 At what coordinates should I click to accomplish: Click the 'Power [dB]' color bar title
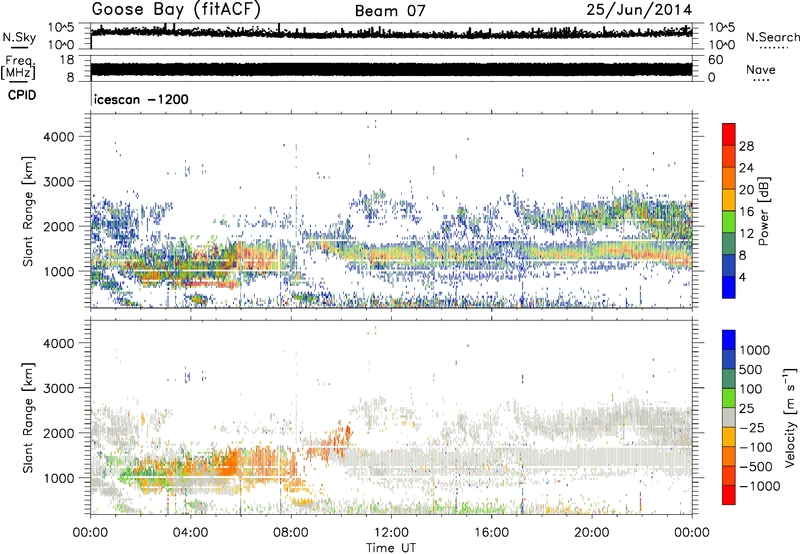click(763, 211)
